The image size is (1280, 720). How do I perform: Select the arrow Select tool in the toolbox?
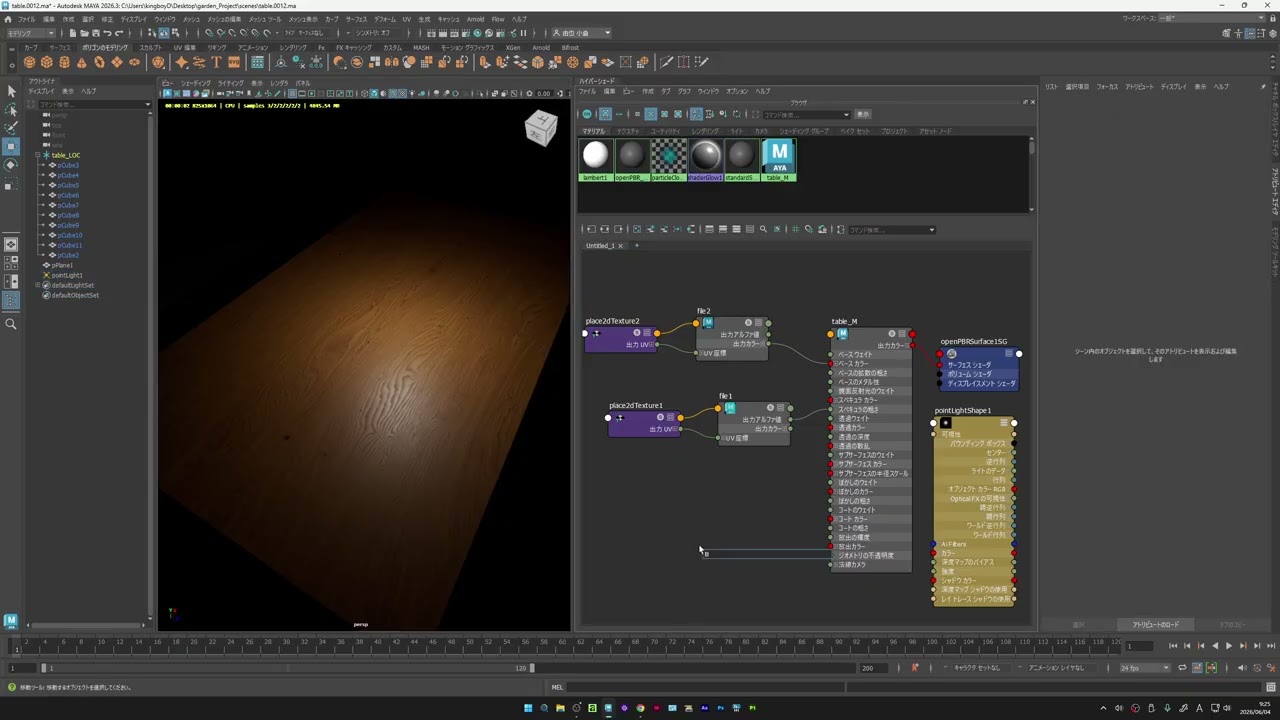coord(11,91)
